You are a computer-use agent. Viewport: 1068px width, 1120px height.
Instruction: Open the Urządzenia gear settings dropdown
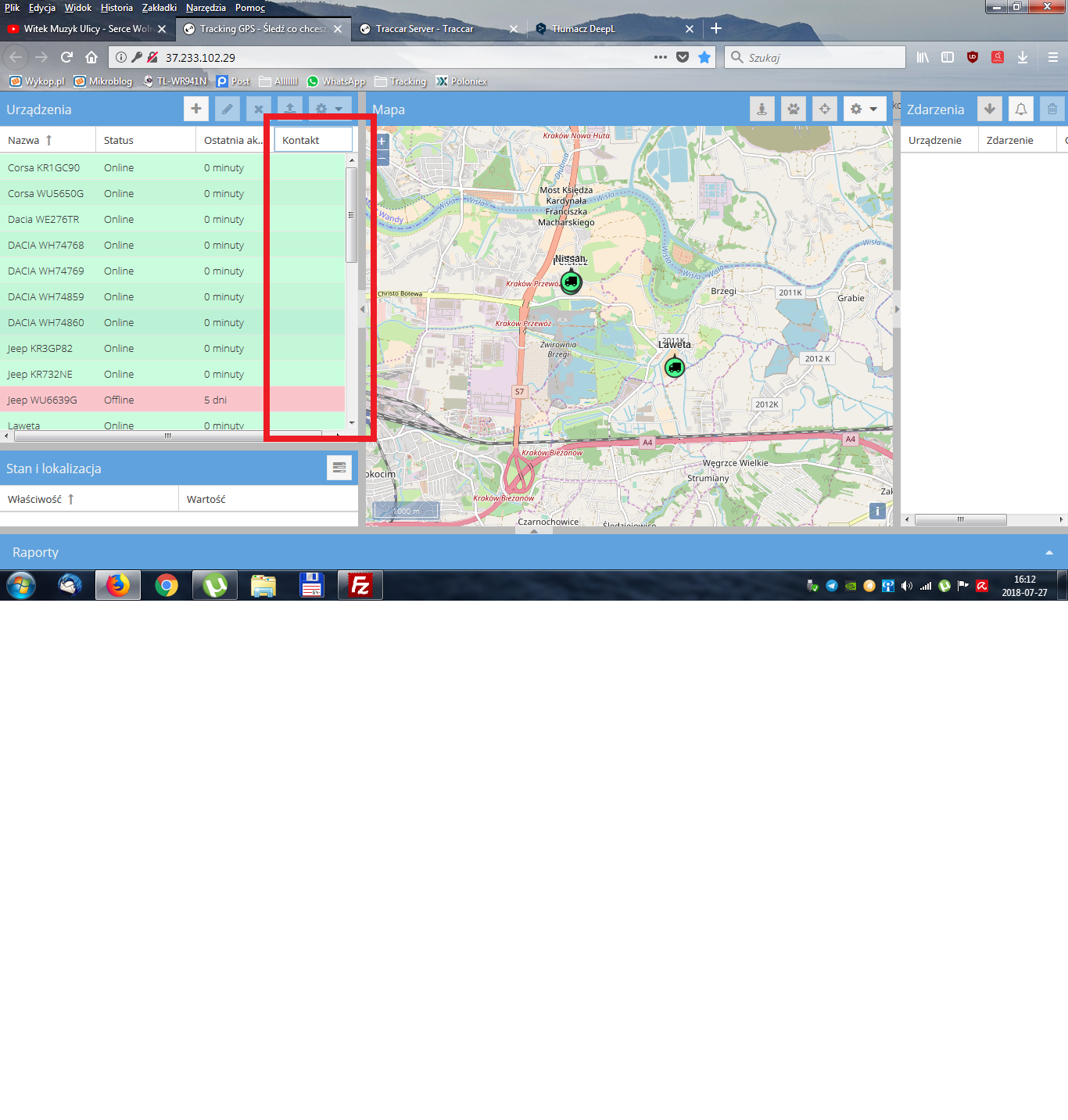(329, 109)
